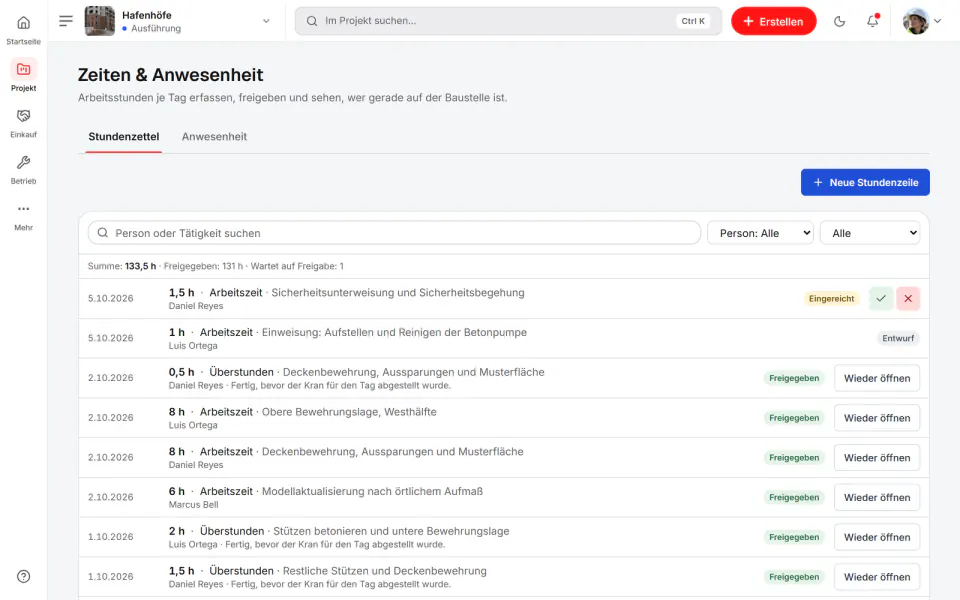960x600 pixels.
Task: Click Ctrl K shortcut badge in search
Action: (x=692, y=21)
